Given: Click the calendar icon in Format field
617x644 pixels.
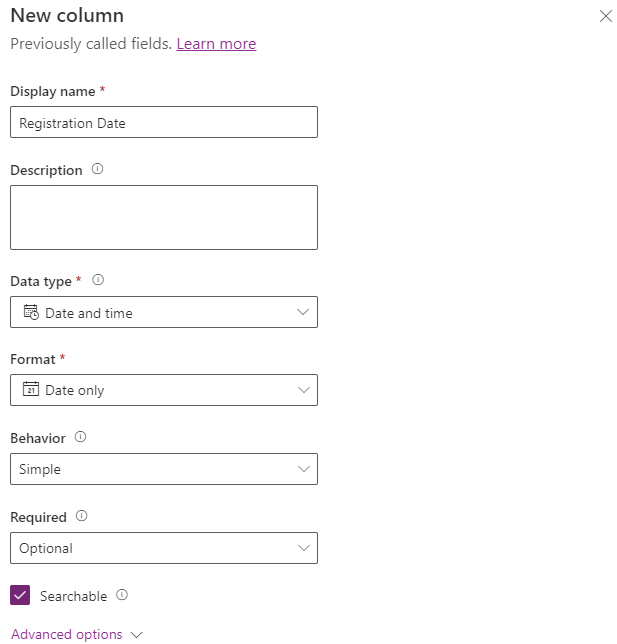Looking at the screenshot, I should tap(30, 390).
